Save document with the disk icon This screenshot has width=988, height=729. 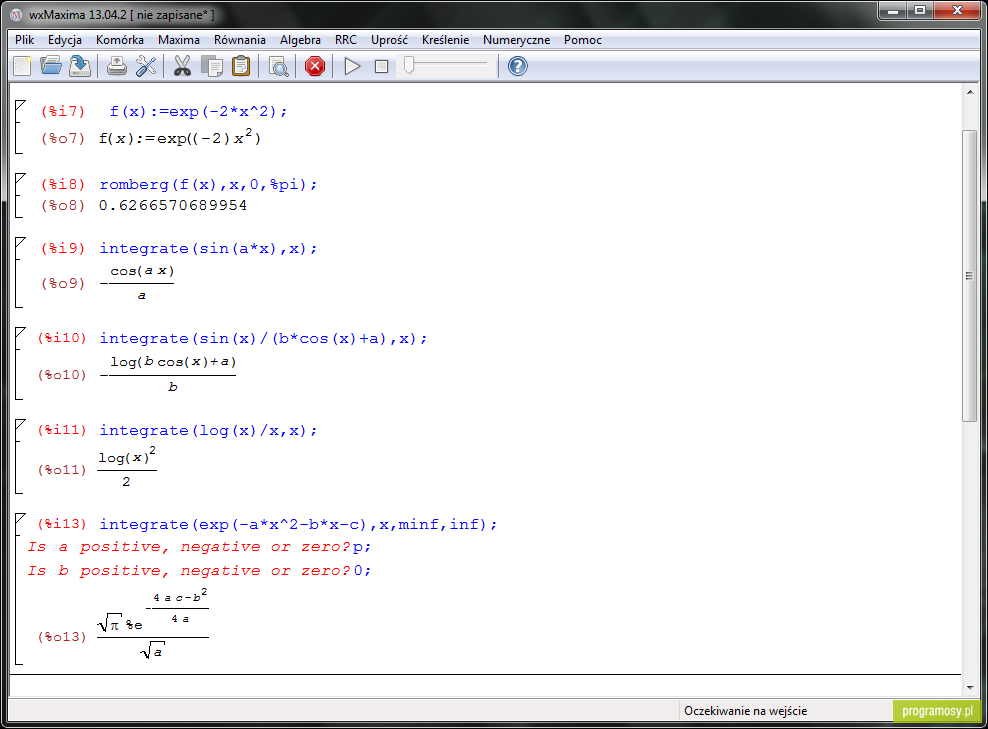click(x=80, y=66)
